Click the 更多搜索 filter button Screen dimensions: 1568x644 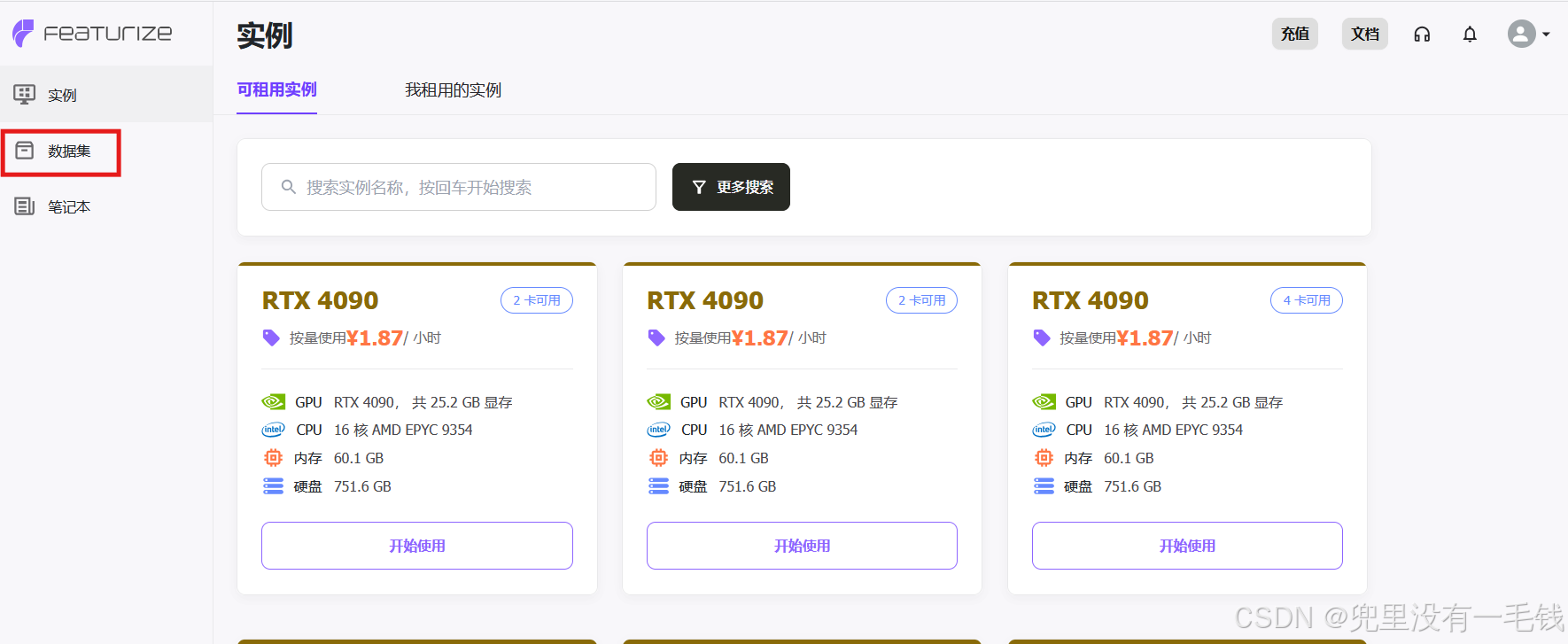731,187
